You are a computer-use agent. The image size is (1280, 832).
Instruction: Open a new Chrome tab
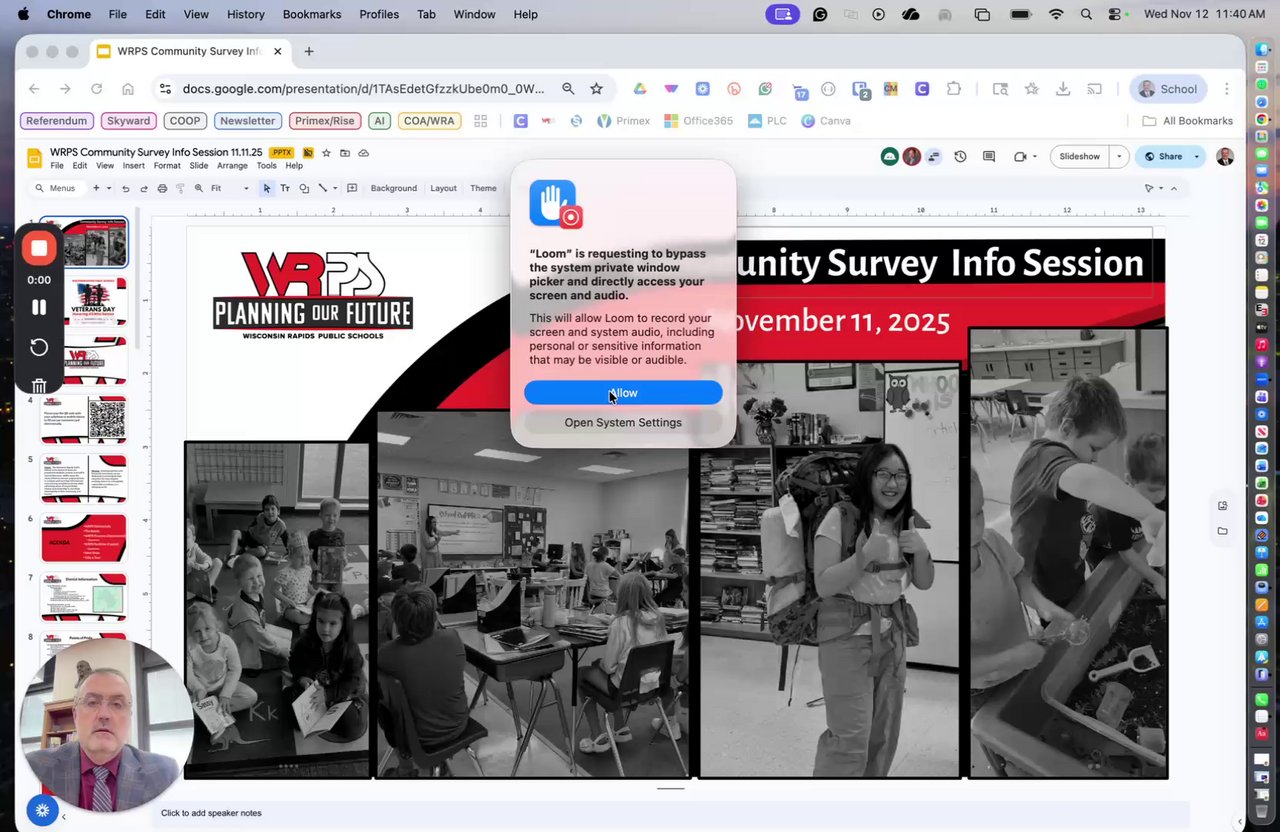[x=309, y=51]
